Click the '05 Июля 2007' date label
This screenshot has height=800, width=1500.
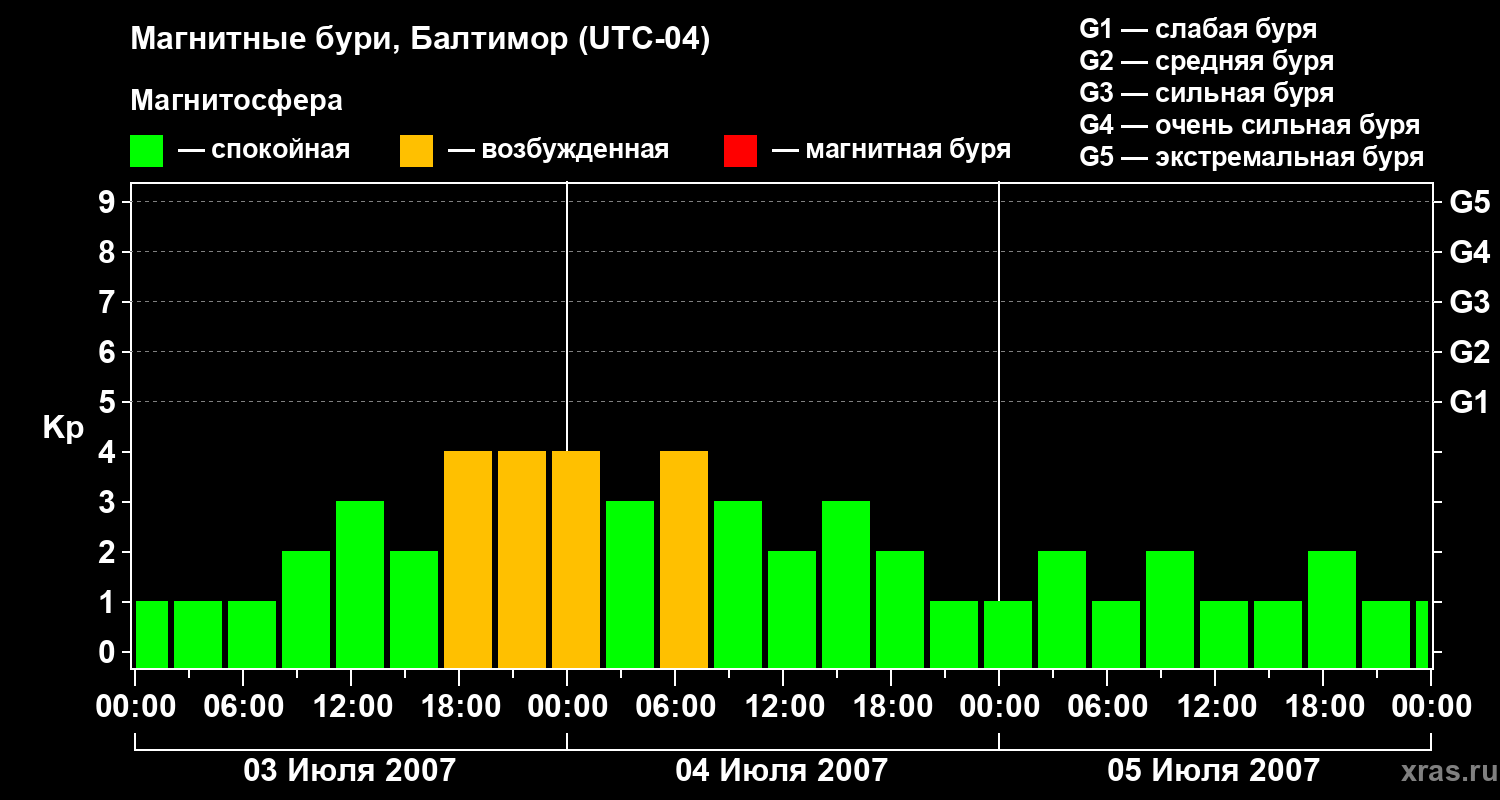pyautogui.click(x=1214, y=770)
